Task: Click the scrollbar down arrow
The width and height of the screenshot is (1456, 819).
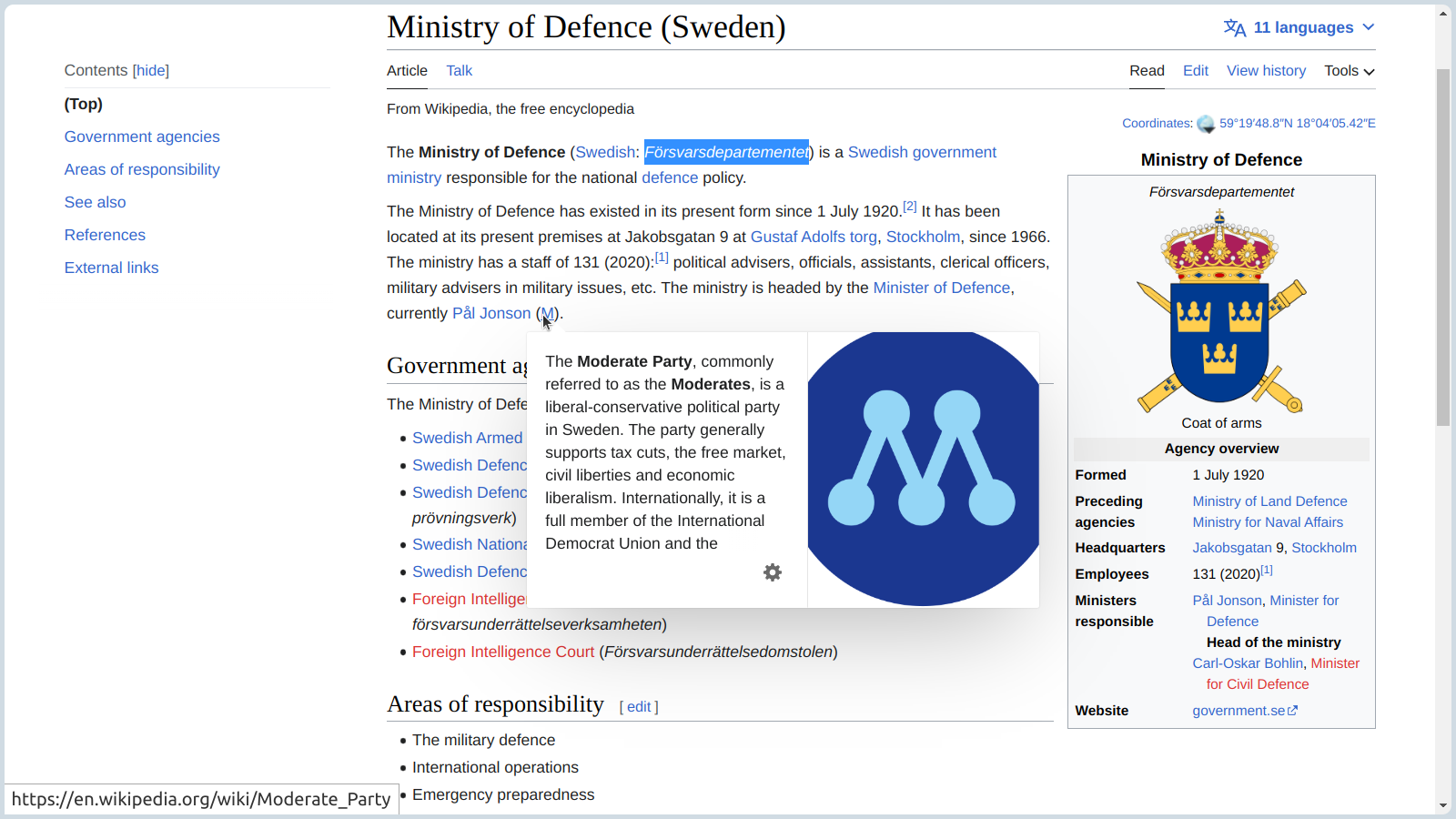Action: (x=1443, y=805)
